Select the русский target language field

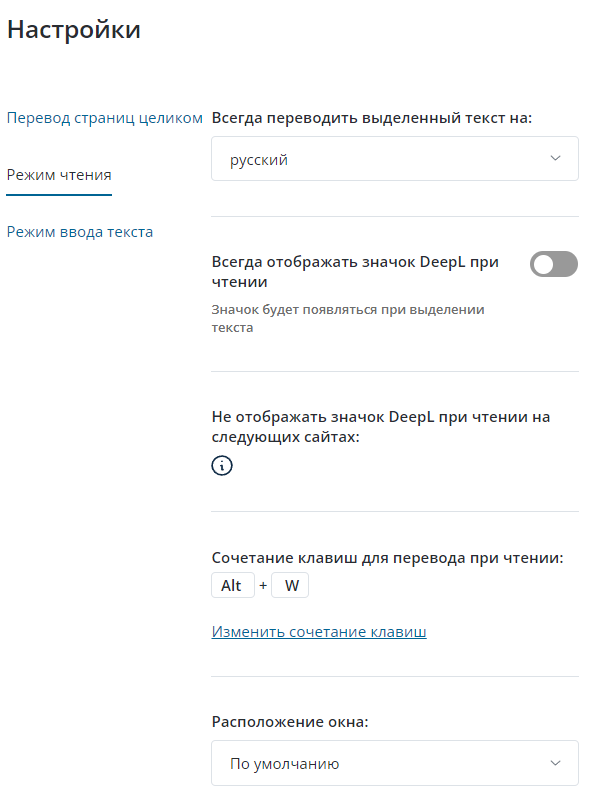380,159
